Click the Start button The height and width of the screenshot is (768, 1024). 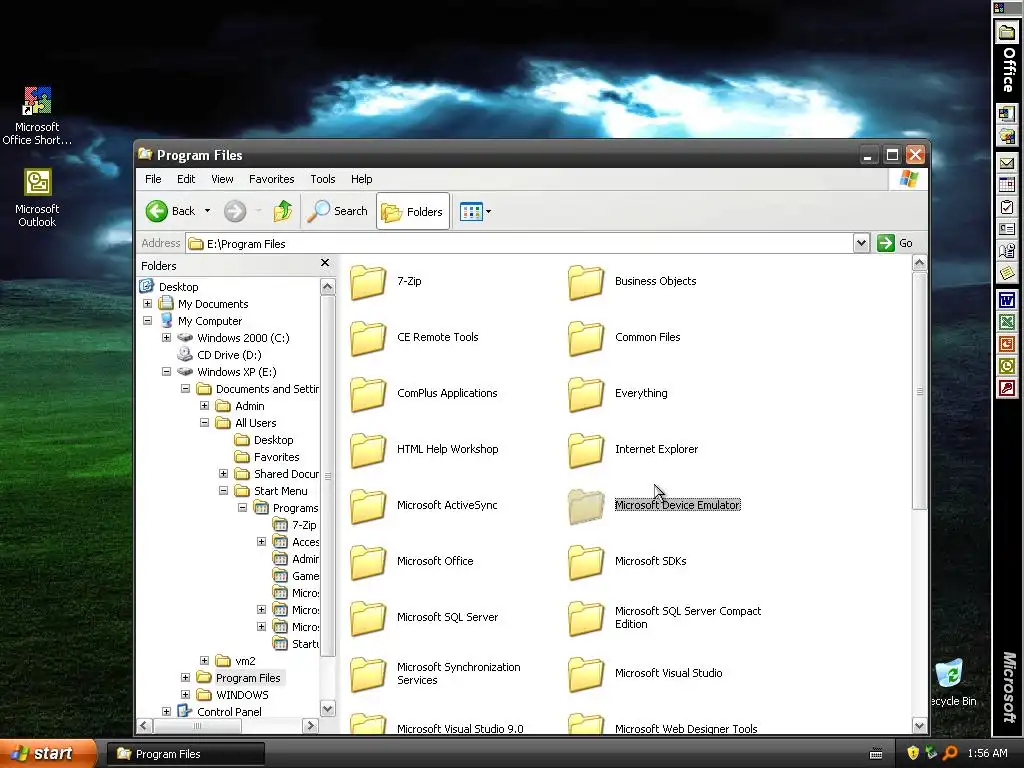click(x=48, y=753)
